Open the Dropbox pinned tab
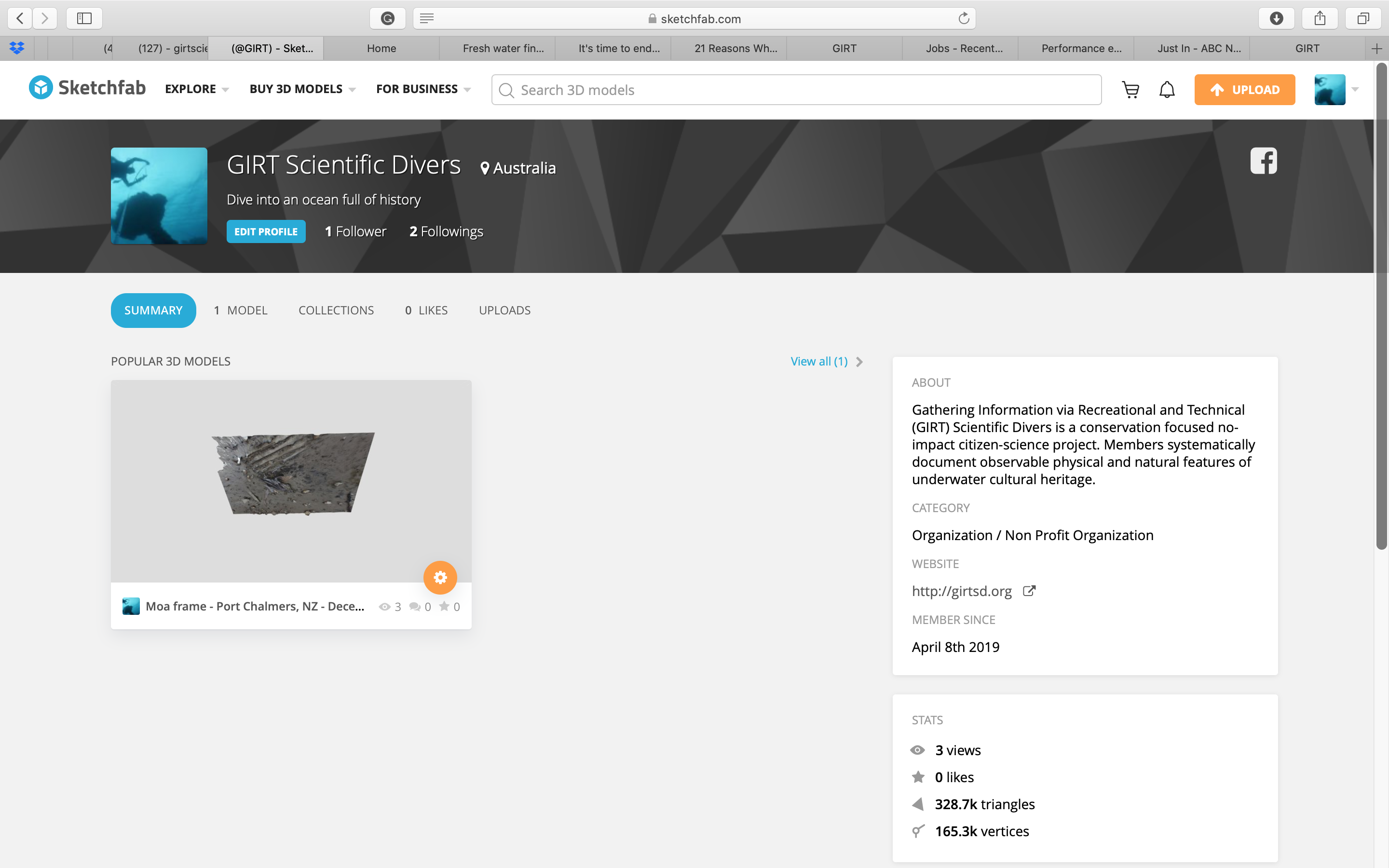 click(17, 48)
